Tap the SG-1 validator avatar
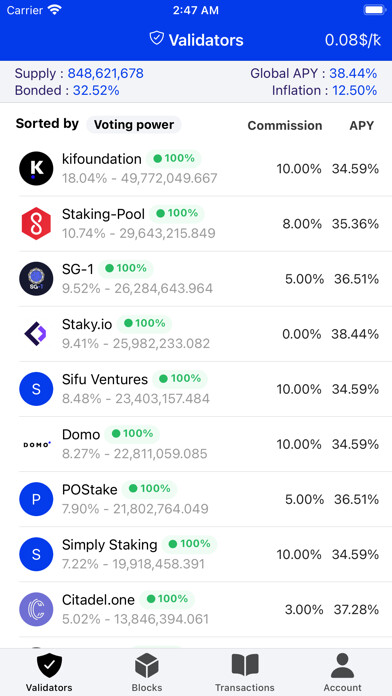 pyautogui.click(x=36, y=279)
